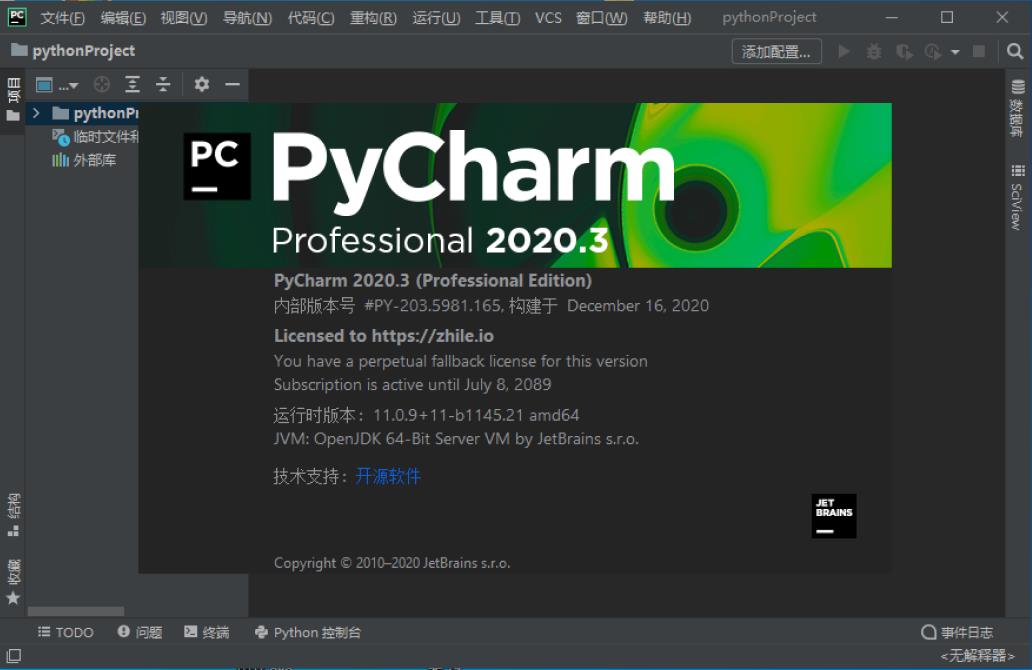Open the 文件(F) menu
The width and height of the screenshot is (1032, 670).
[63, 18]
